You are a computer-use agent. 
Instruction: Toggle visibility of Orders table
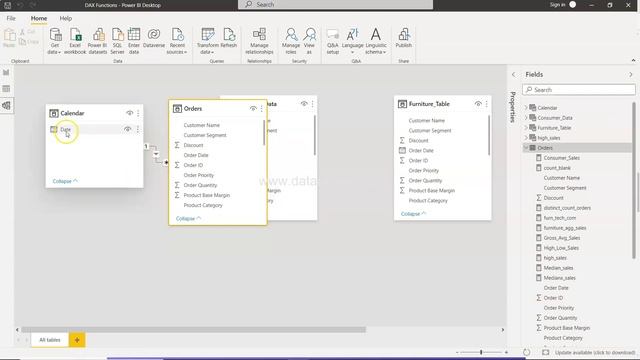253,109
